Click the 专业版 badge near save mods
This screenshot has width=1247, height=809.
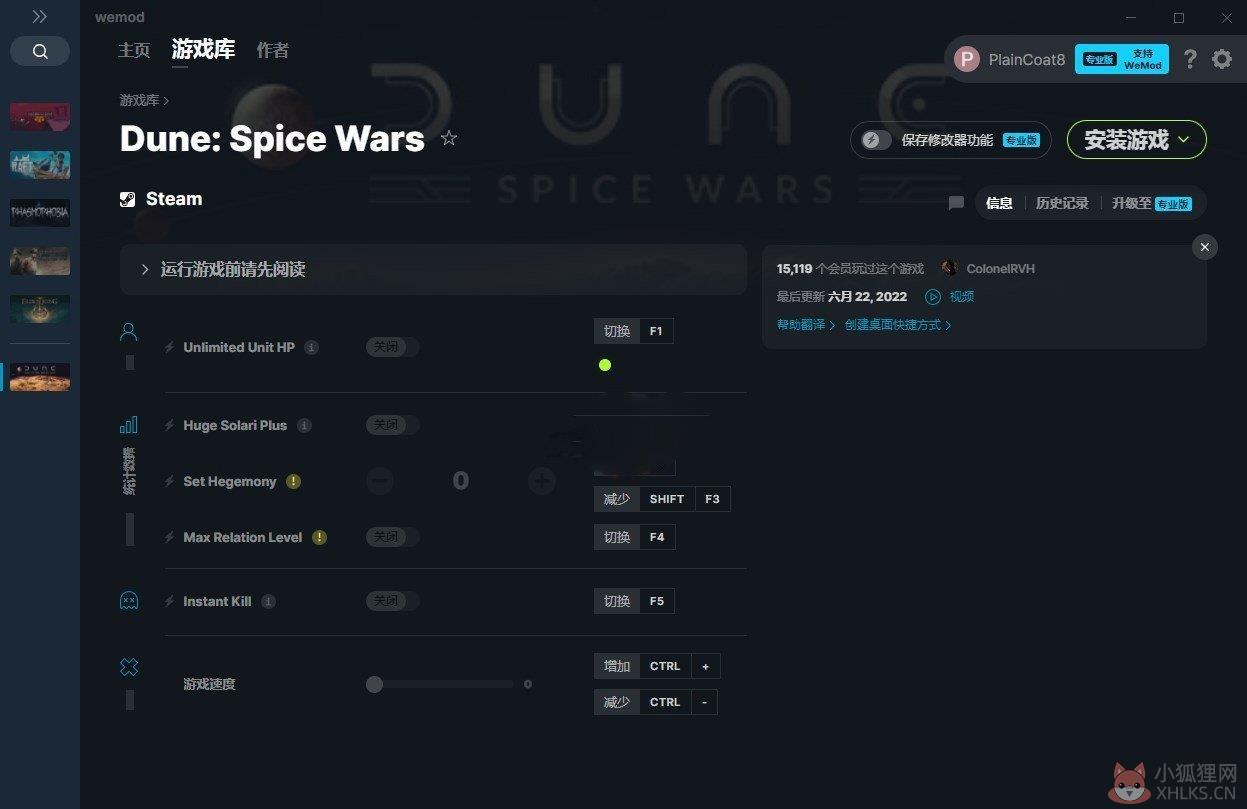(x=1021, y=141)
